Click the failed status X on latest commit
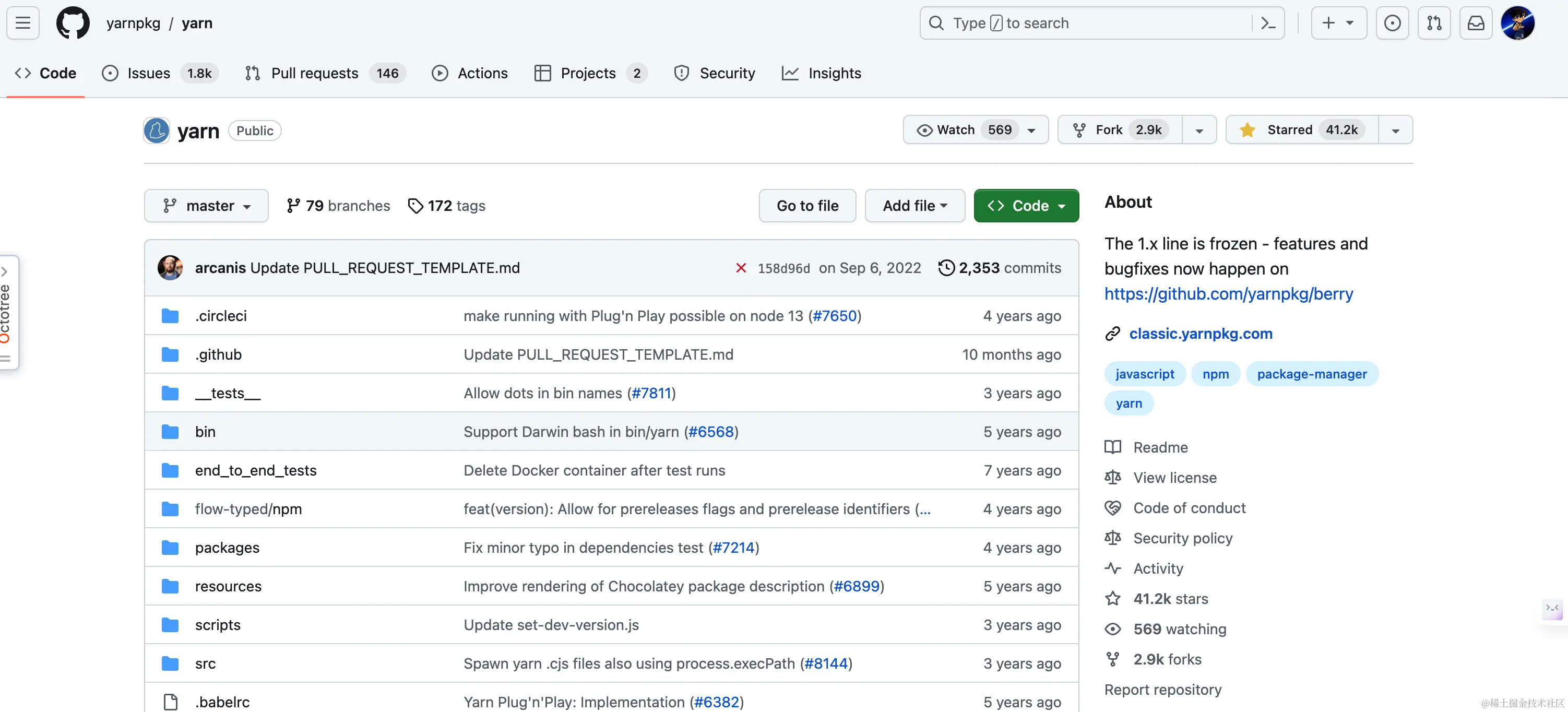 point(740,268)
